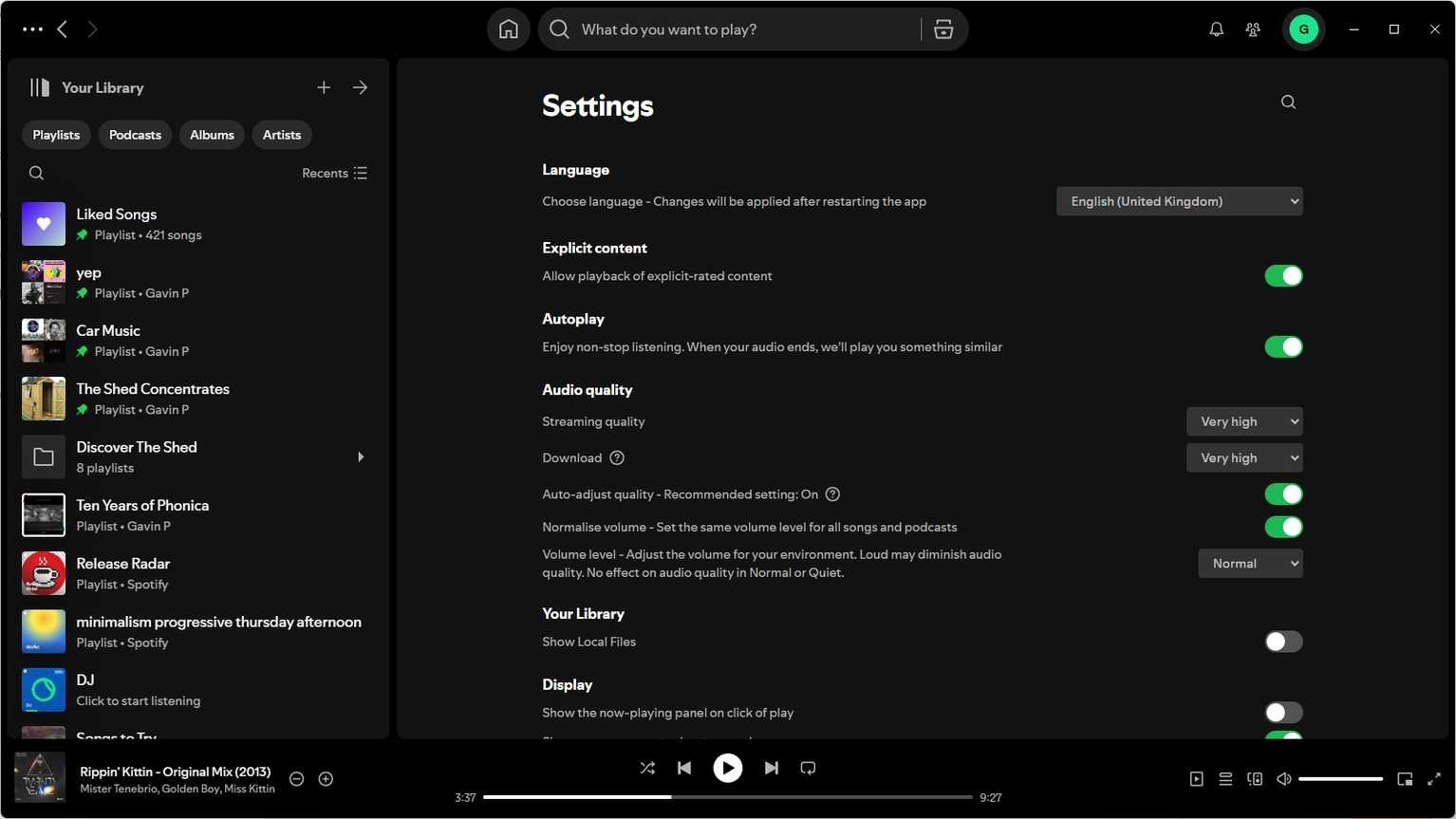Expand the Volume level Normal dropdown
Screen dimensions: 1456x819
(x=1249, y=564)
